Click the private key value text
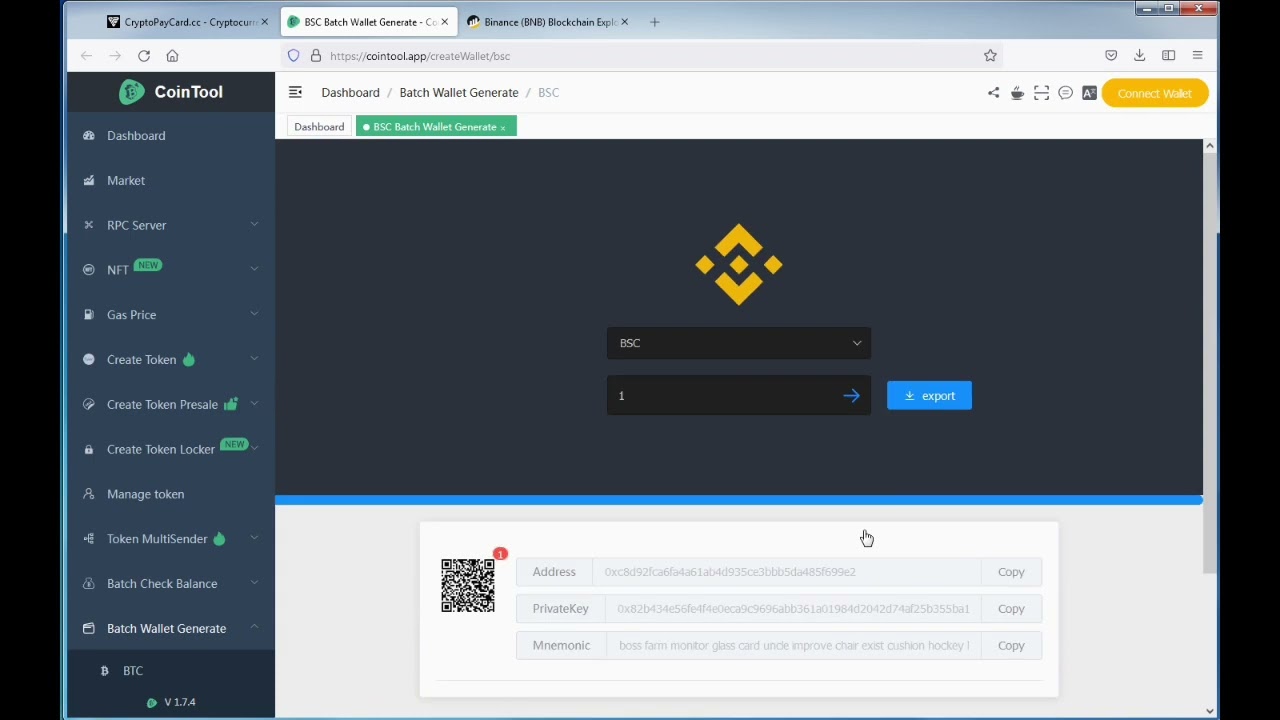Viewport: 1280px width, 720px height. (793, 609)
